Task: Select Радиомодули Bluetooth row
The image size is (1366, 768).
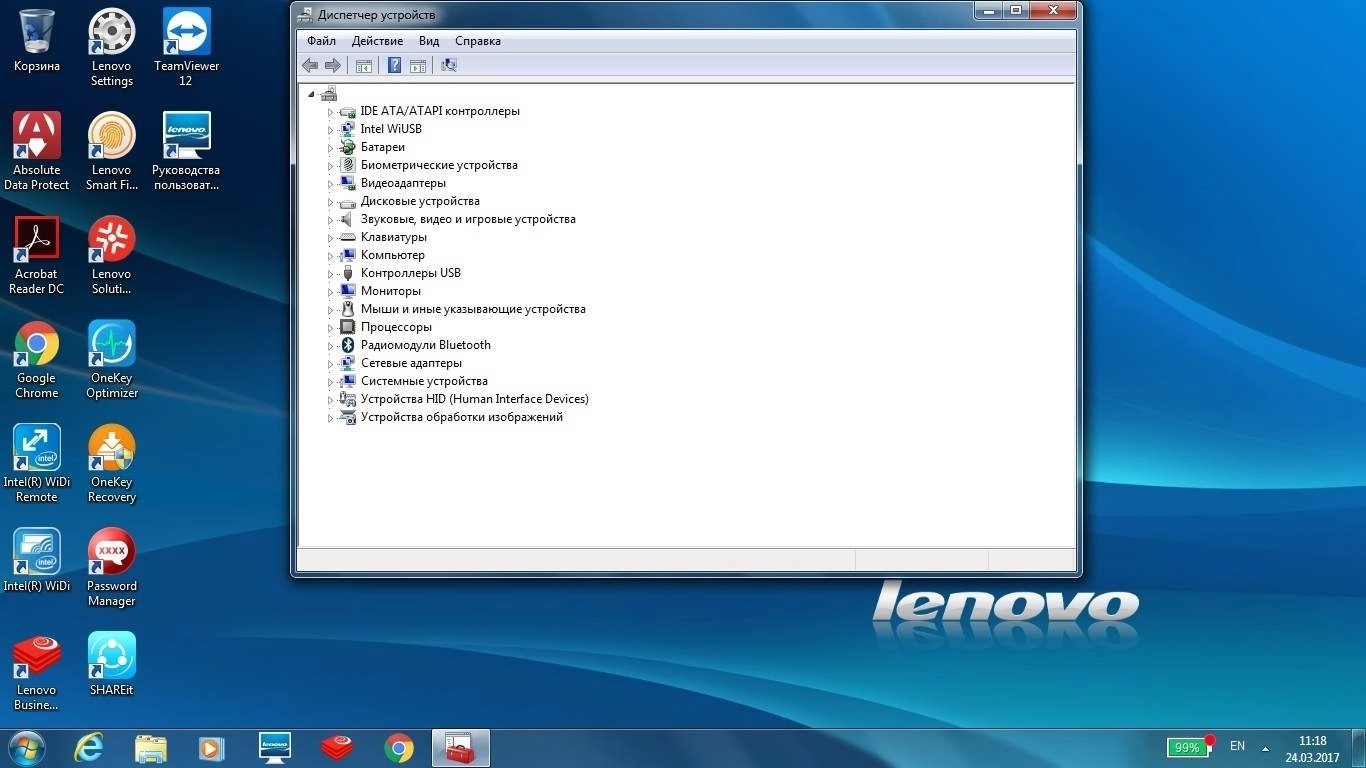Action: [426, 345]
